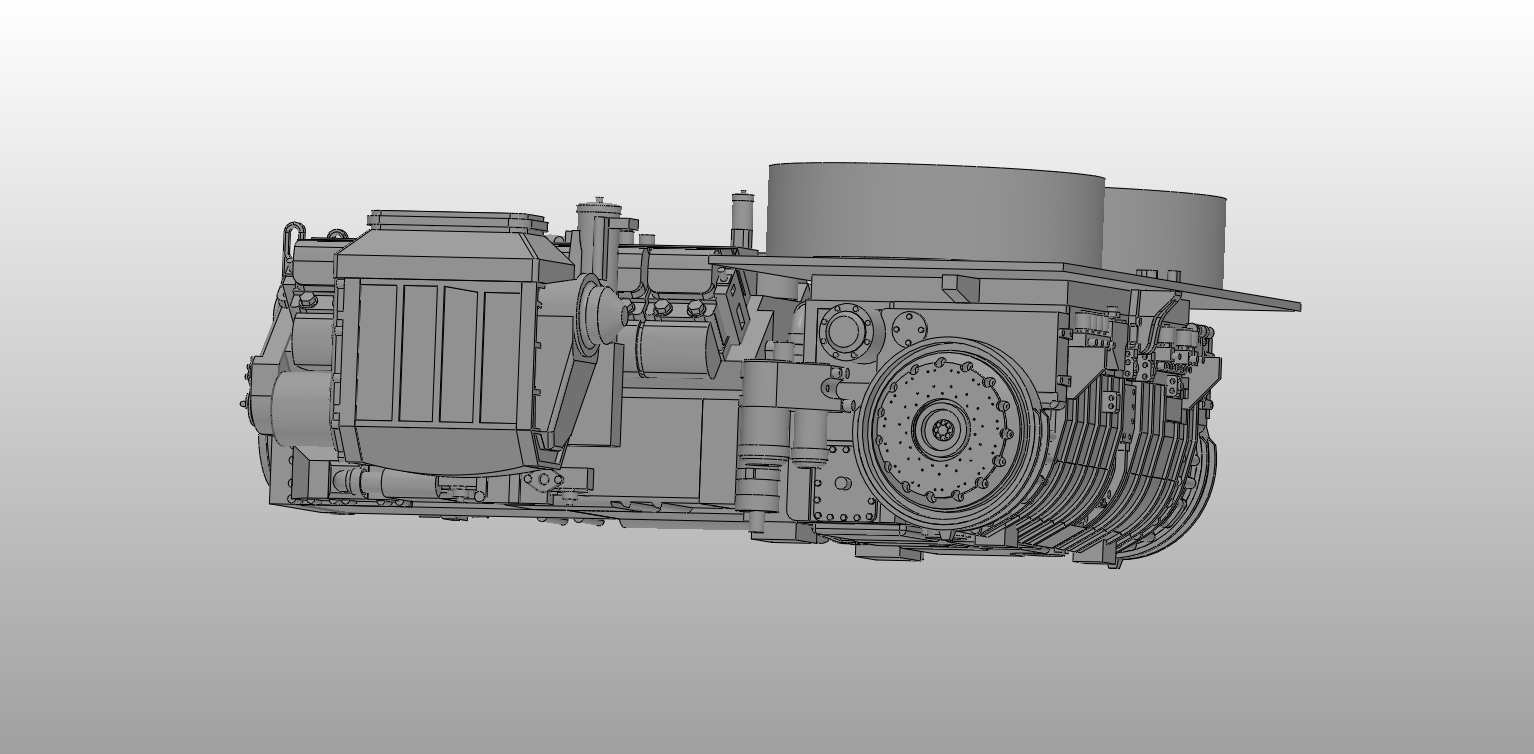Click the large cylinder at the far left end
The width and height of the screenshot is (1534, 754).
coord(298,410)
